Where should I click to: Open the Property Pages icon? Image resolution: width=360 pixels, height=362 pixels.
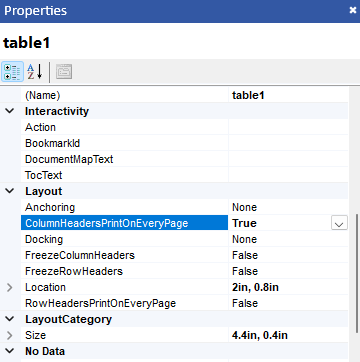64,71
